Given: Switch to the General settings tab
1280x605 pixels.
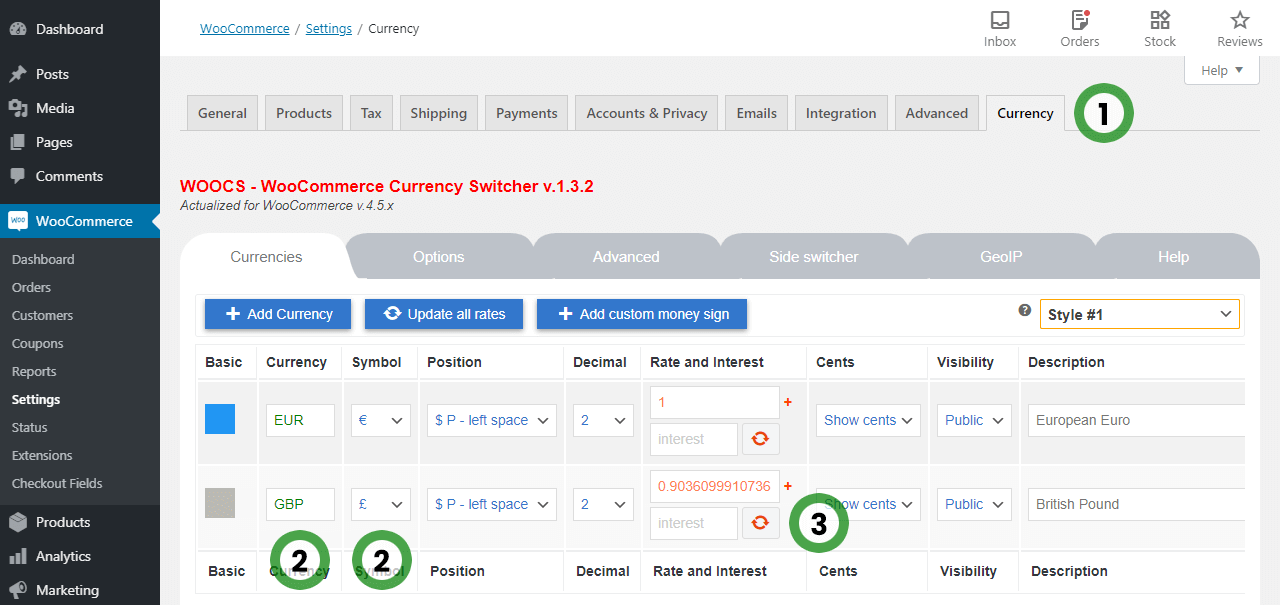Looking at the screenshot, I should click(x=222, y=113).
